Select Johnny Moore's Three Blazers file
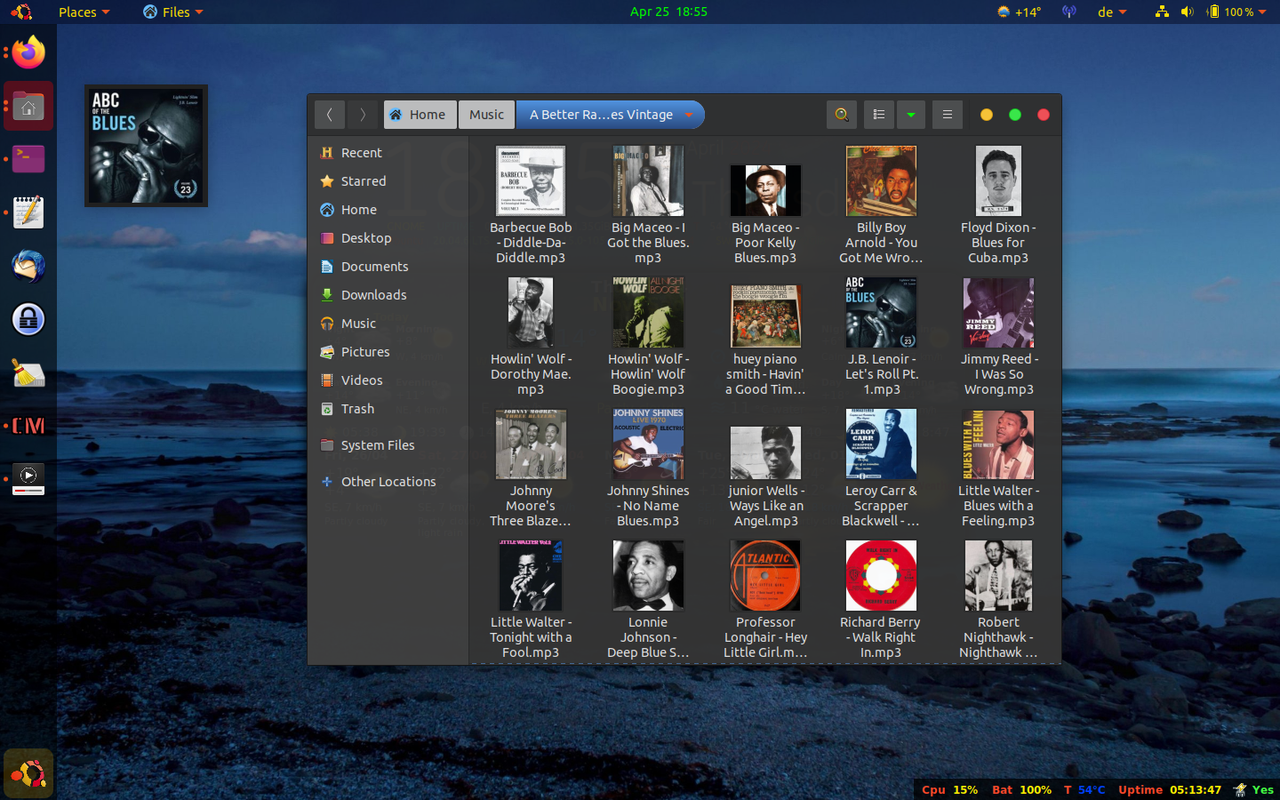 pos(531,468)
